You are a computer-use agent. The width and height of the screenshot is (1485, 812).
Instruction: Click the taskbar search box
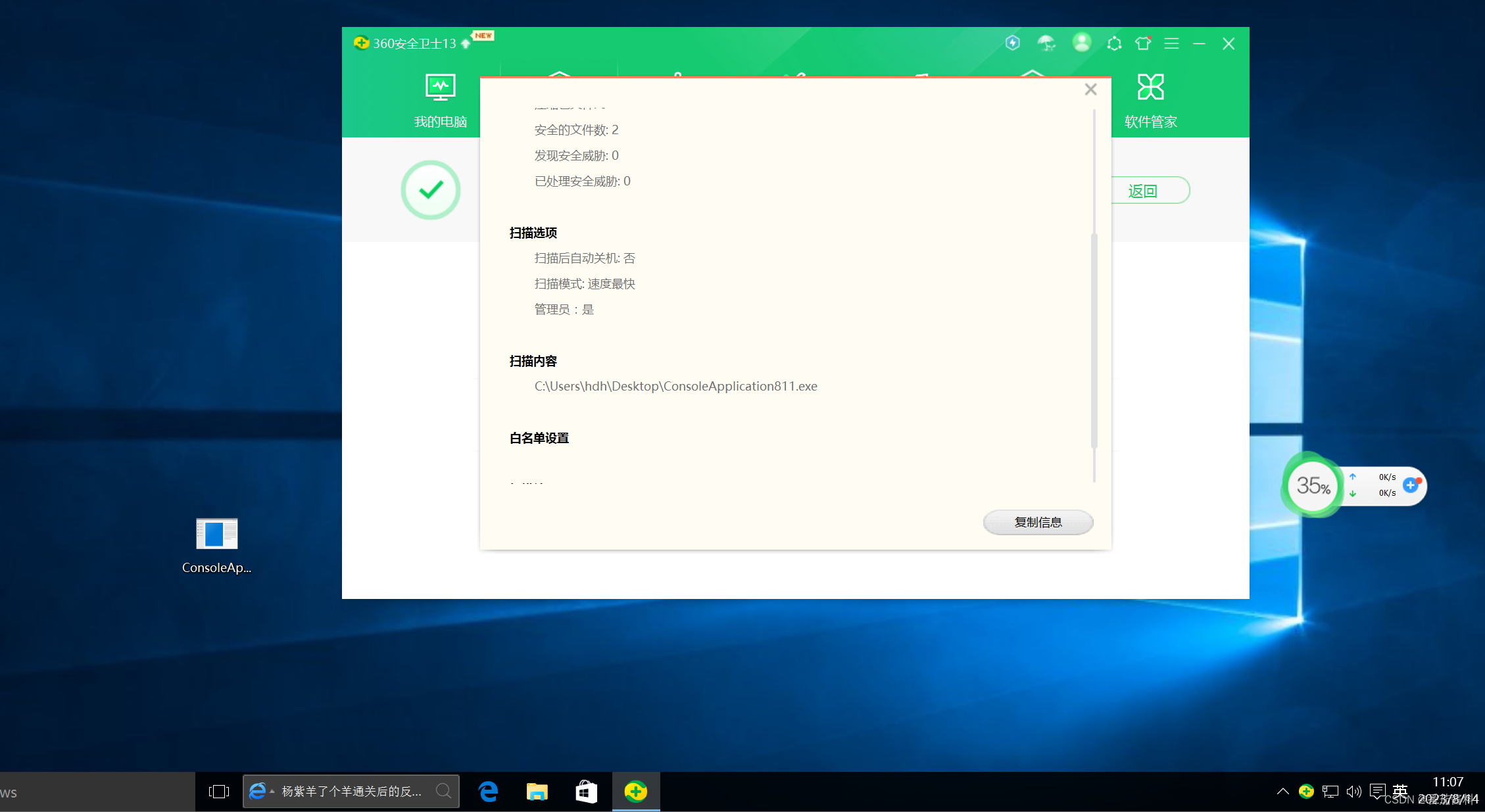[351, 792]
